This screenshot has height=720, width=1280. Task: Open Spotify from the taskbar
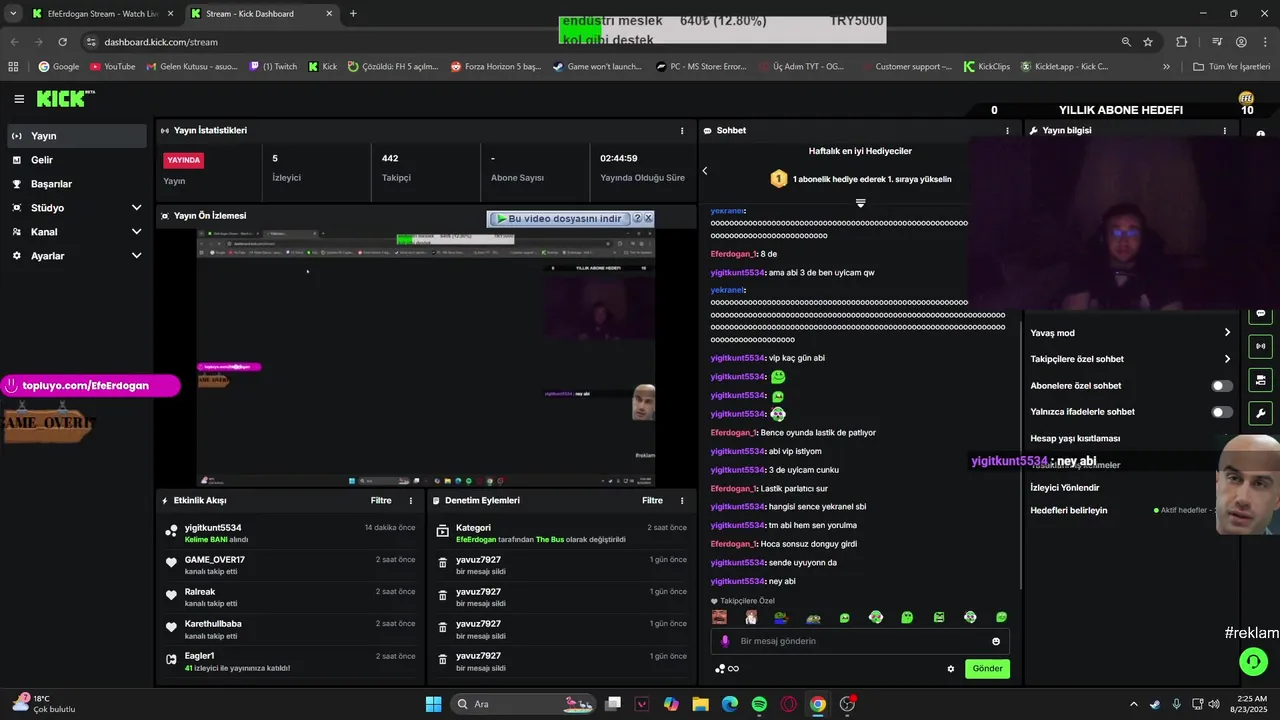(x=759, y=704)
